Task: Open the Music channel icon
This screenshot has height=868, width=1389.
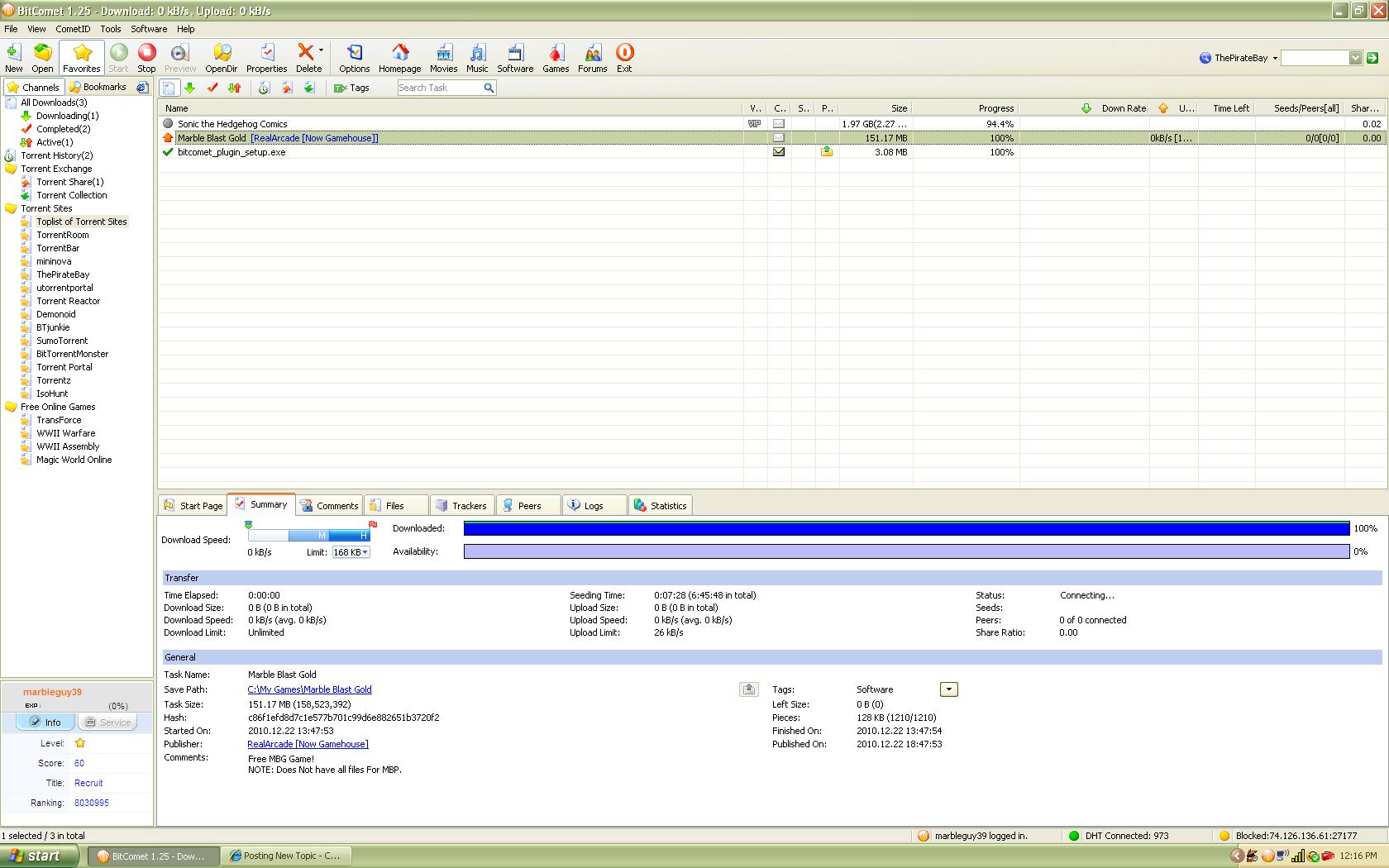Action: [477, 58]
